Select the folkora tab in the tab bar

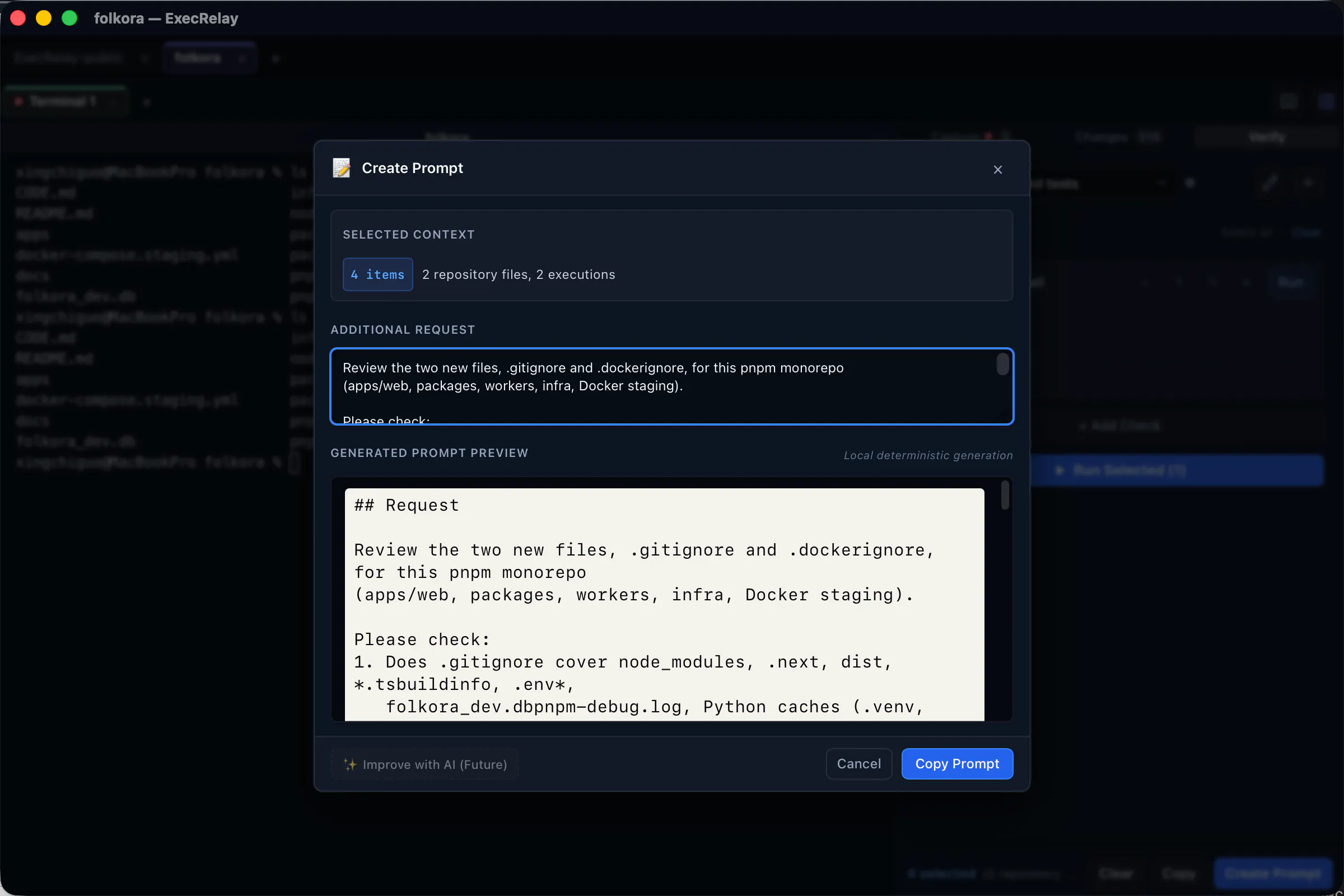click(x=209, y=58)
